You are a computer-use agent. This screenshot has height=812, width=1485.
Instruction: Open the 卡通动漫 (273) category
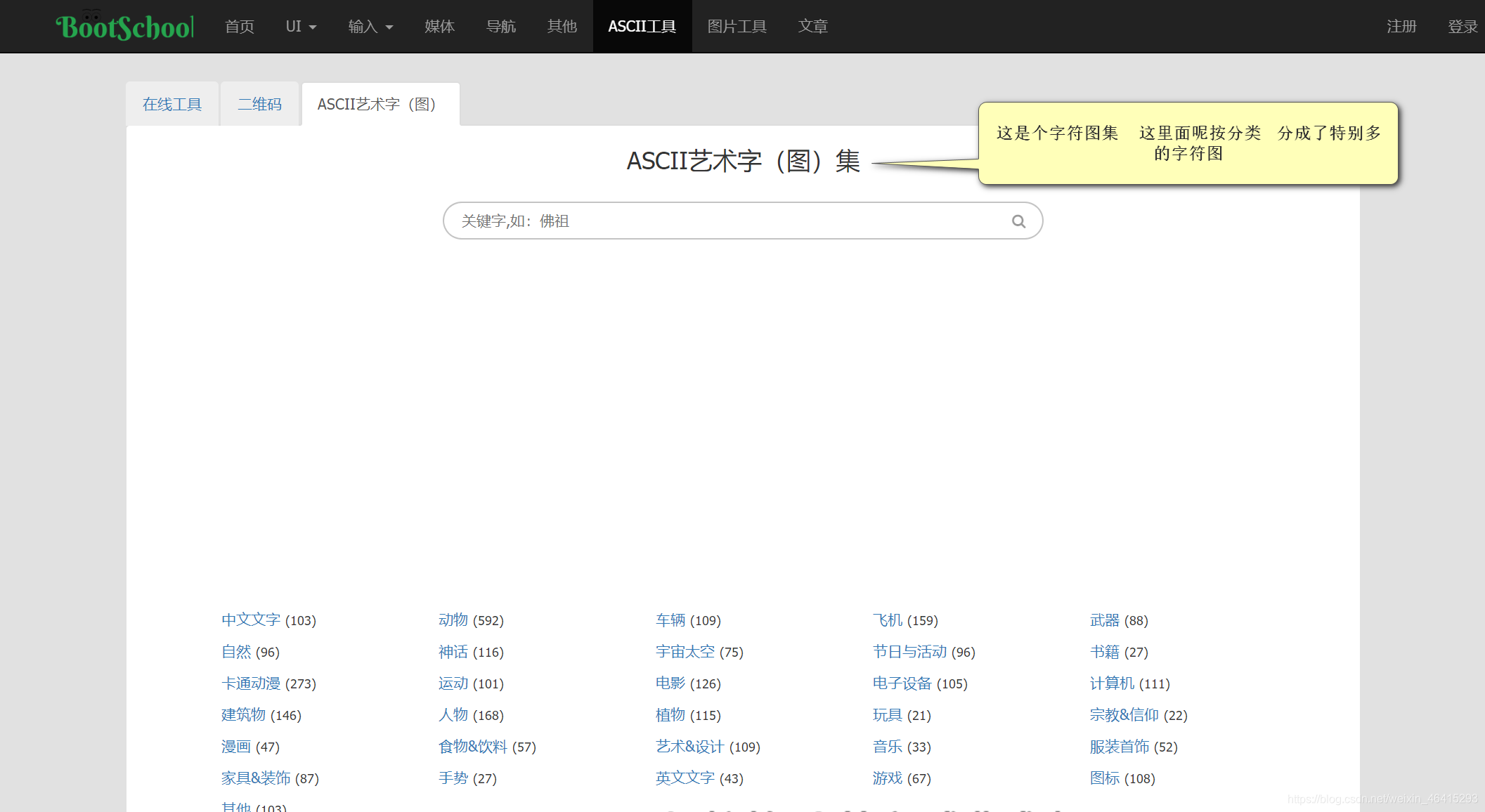tap(251, 683)
